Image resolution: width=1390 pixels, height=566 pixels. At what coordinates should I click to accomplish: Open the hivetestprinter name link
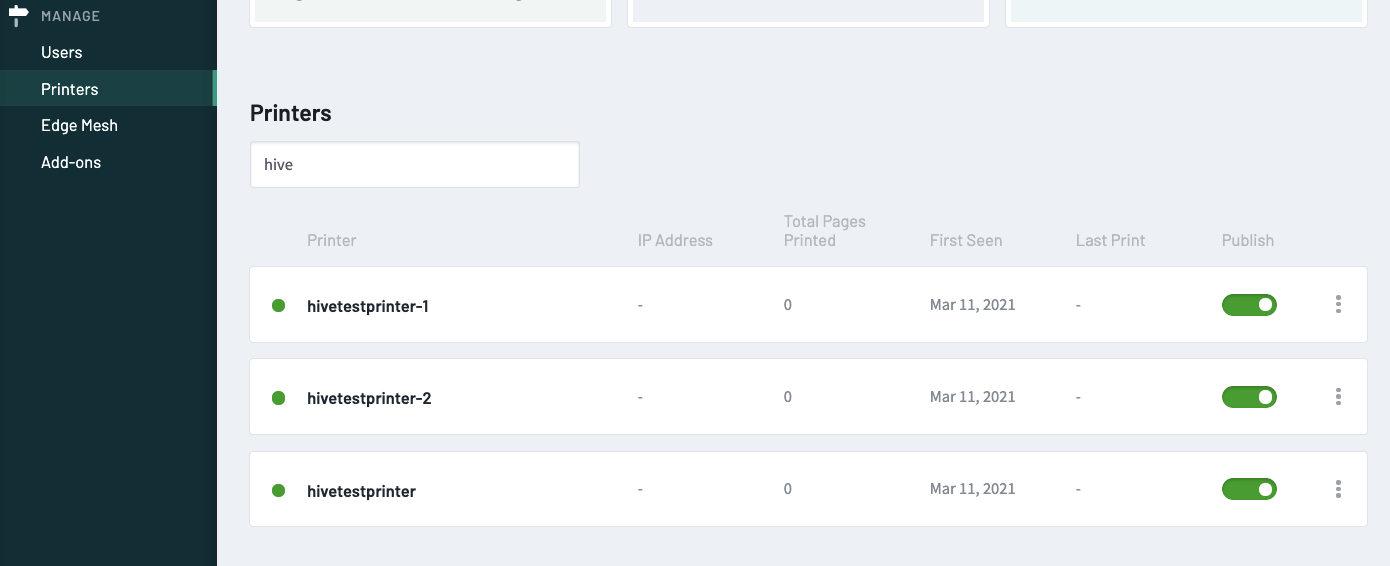click(x=361, y=491)
